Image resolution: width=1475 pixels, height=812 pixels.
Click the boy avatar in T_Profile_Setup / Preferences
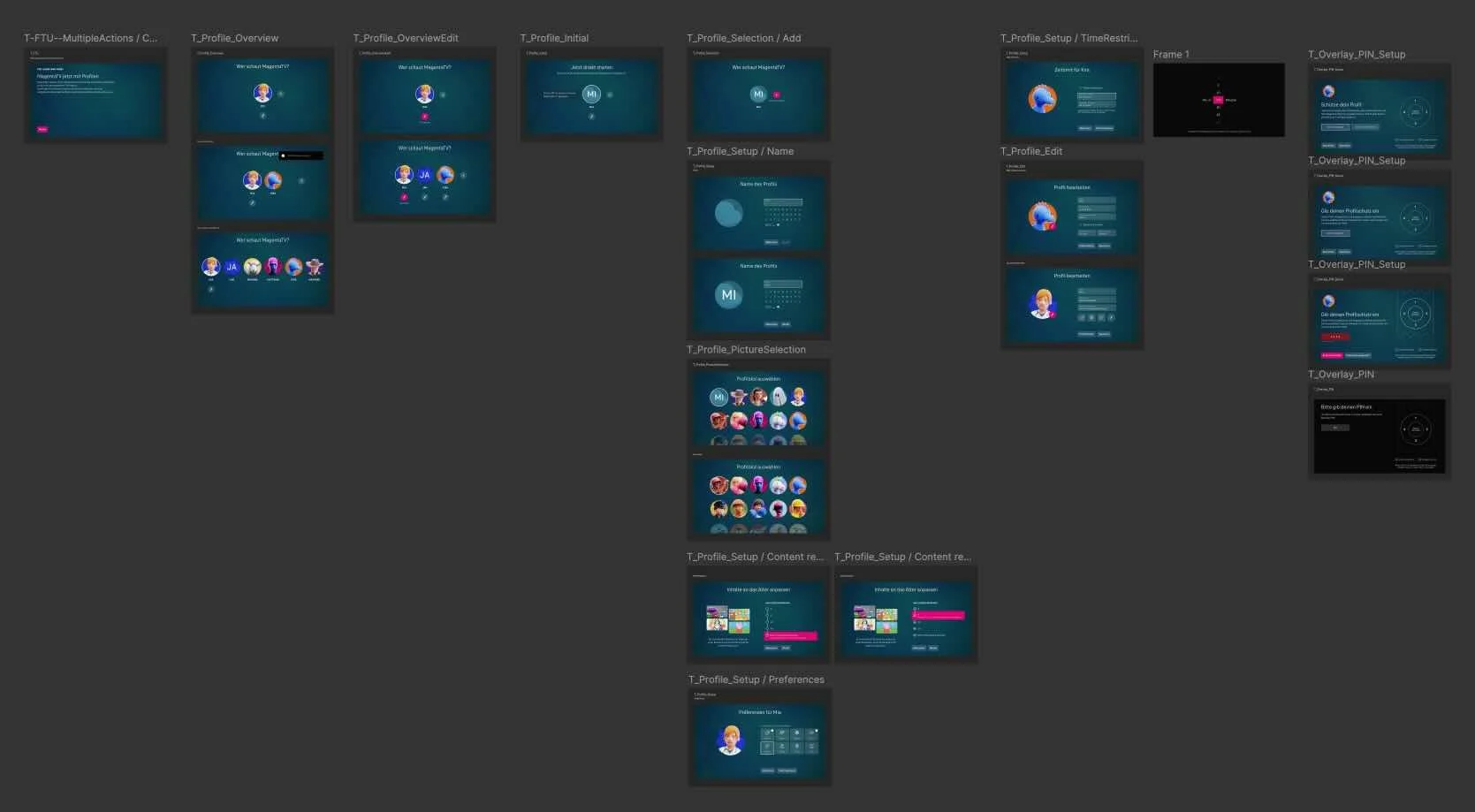(x=730, y=740)
